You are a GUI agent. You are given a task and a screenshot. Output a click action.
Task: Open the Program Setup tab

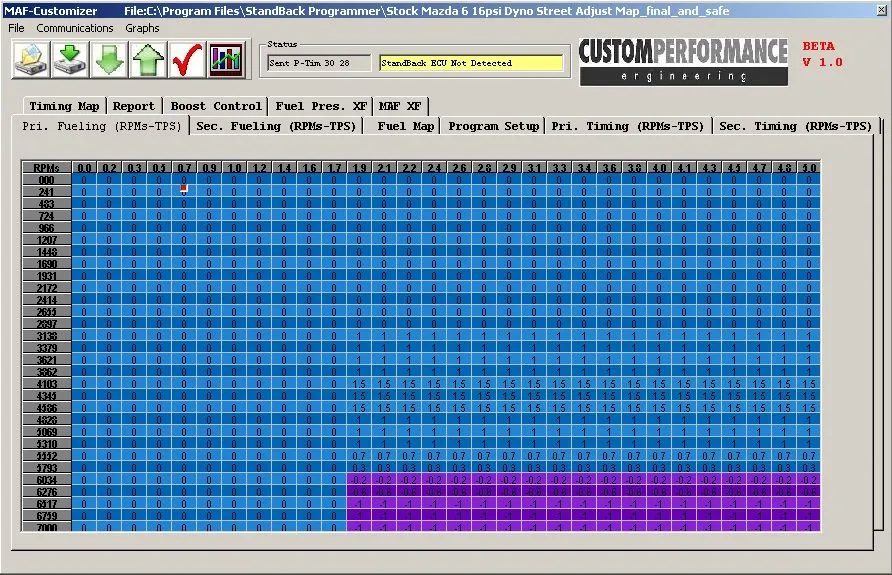494,126
